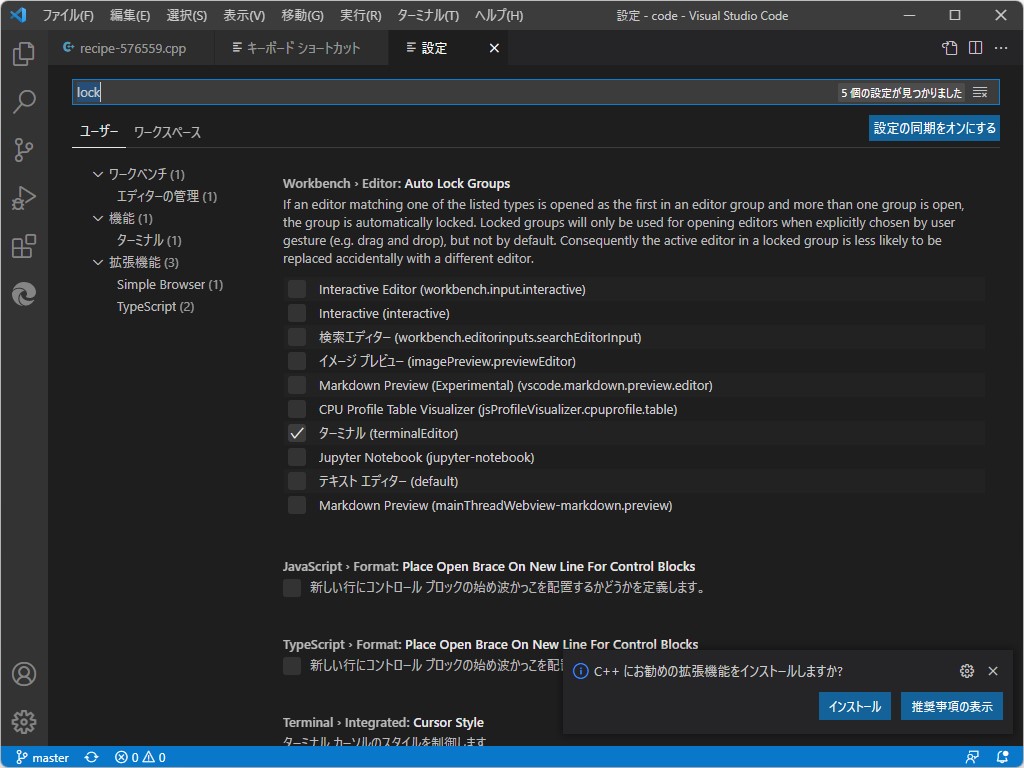Viewport: 1024px width, 768px height.
Task: Open the ヘルプ(H) menu
Action: point(499,15)
